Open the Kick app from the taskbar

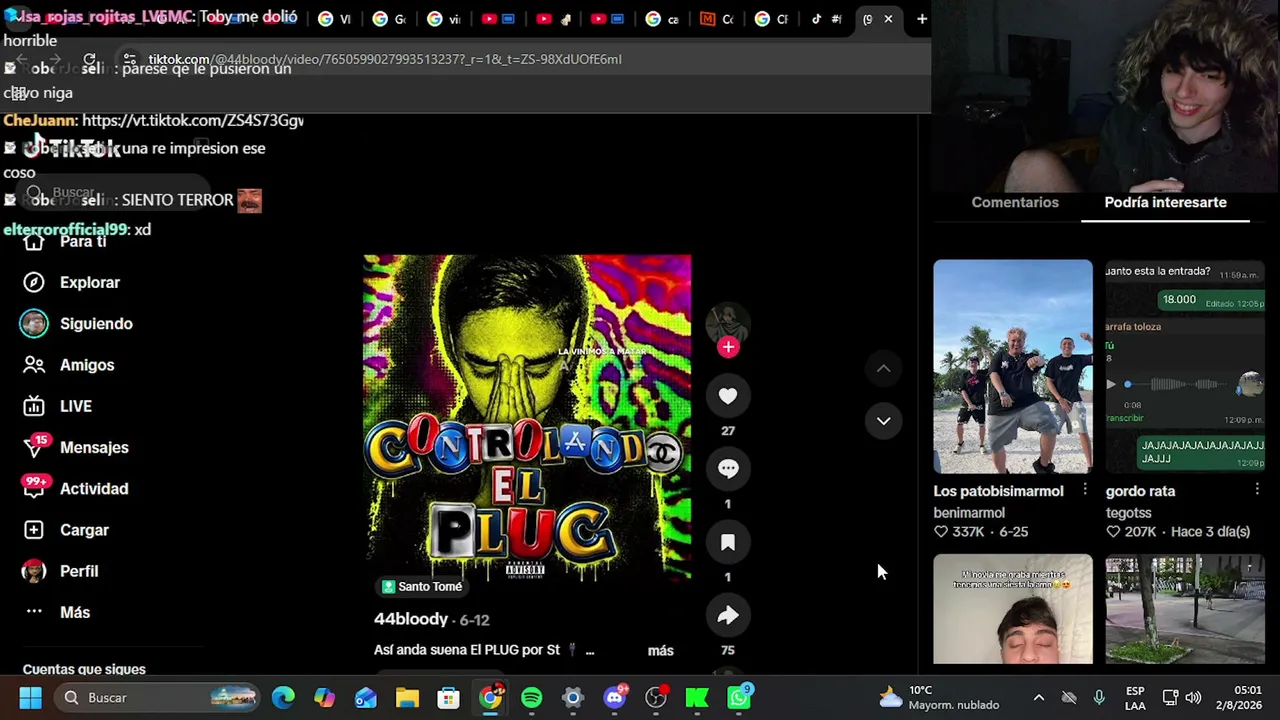coord(697,698)
